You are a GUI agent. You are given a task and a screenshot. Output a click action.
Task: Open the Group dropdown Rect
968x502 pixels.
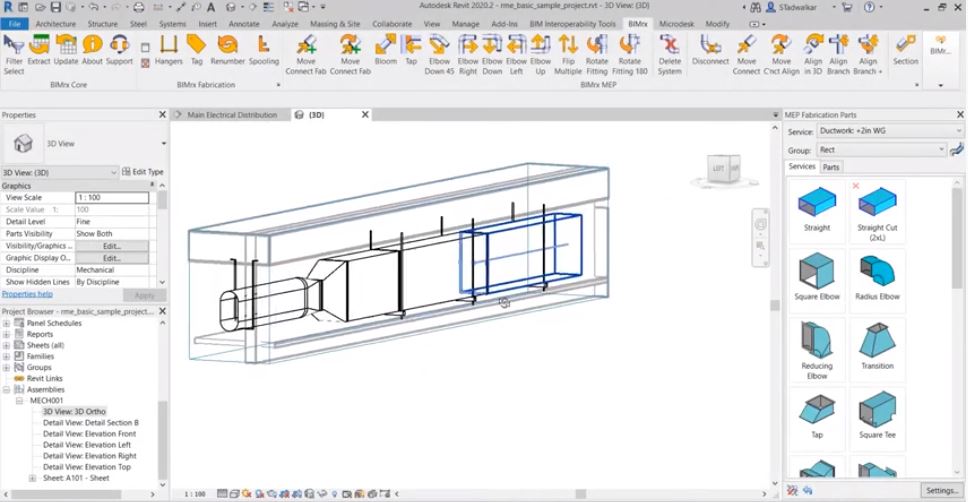(x=882, y=149)
